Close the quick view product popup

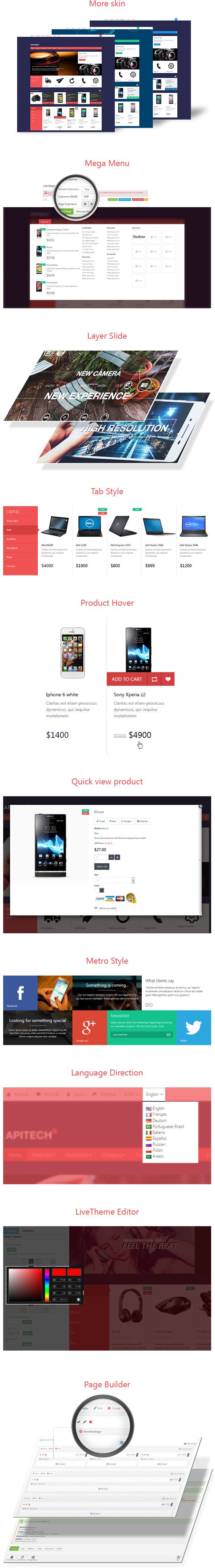(201, 806)
